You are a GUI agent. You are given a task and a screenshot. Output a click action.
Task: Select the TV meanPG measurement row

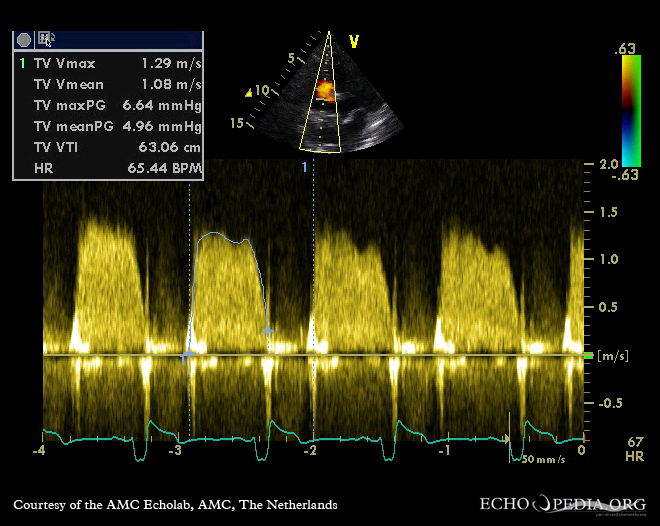108,127
